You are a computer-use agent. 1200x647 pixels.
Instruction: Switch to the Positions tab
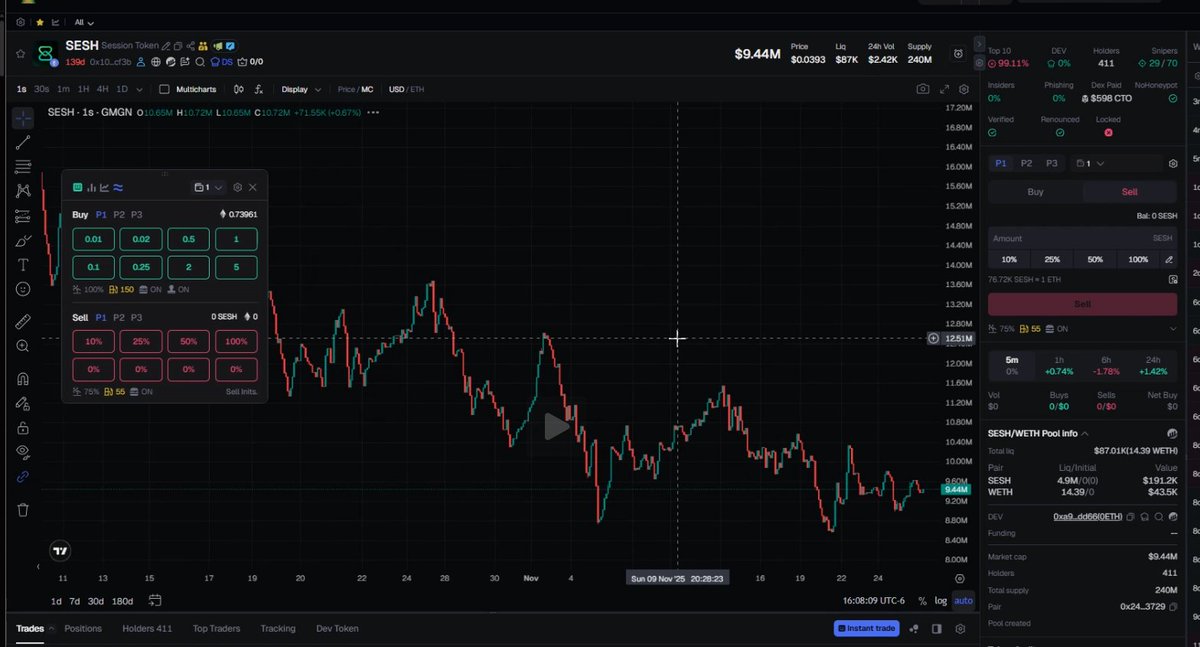83,629
